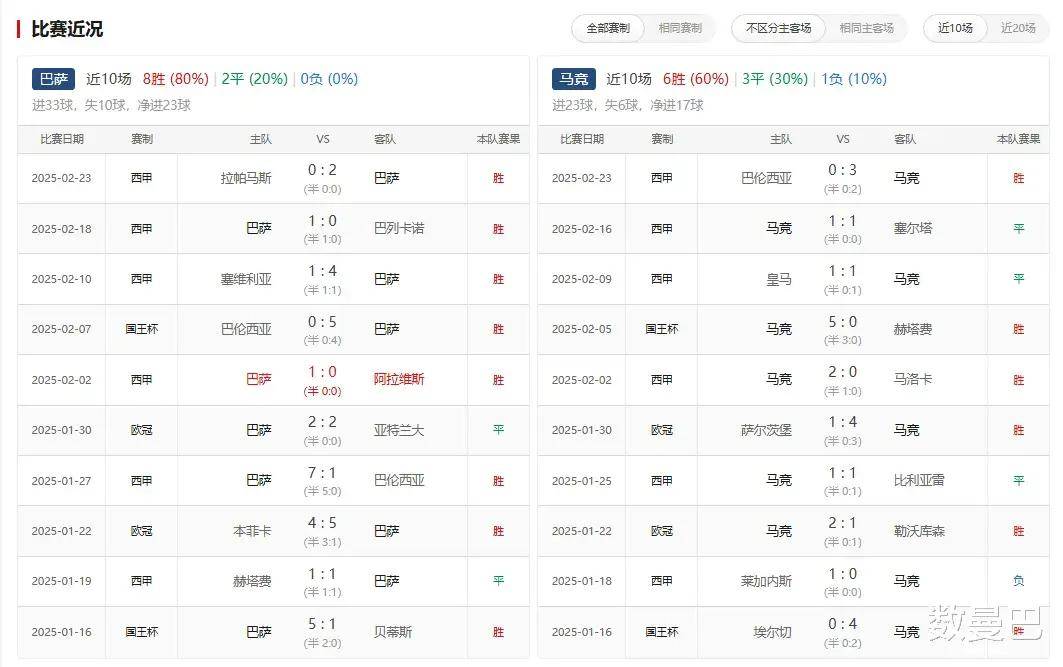
Task: Click 2025-02-10 date in Barça table
Action: point(61,279)
